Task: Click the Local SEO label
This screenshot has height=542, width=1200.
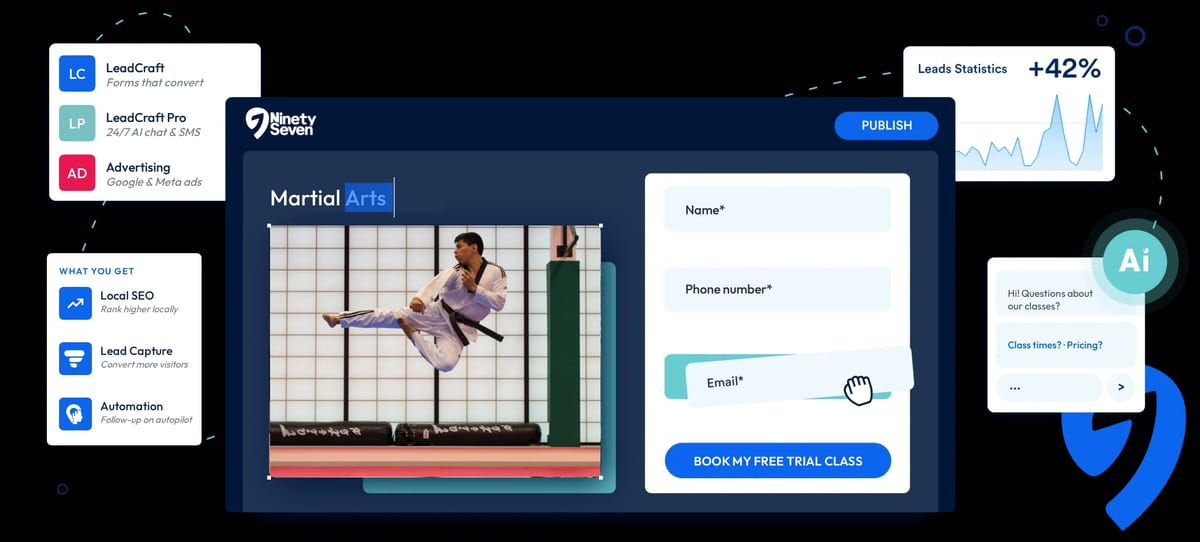Action: [127, 296]
